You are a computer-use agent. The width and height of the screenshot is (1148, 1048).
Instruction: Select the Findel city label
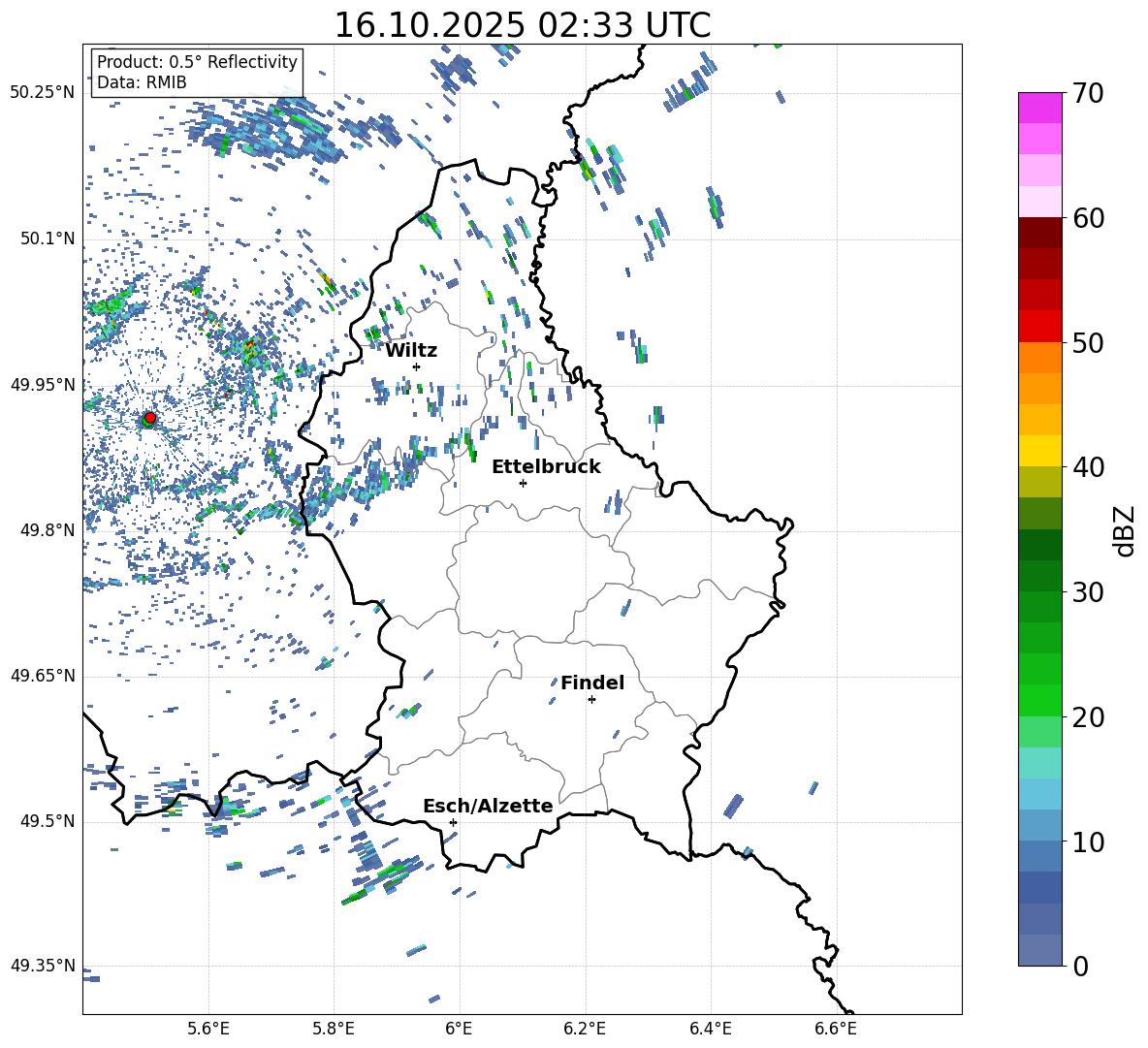pos(592,683)
